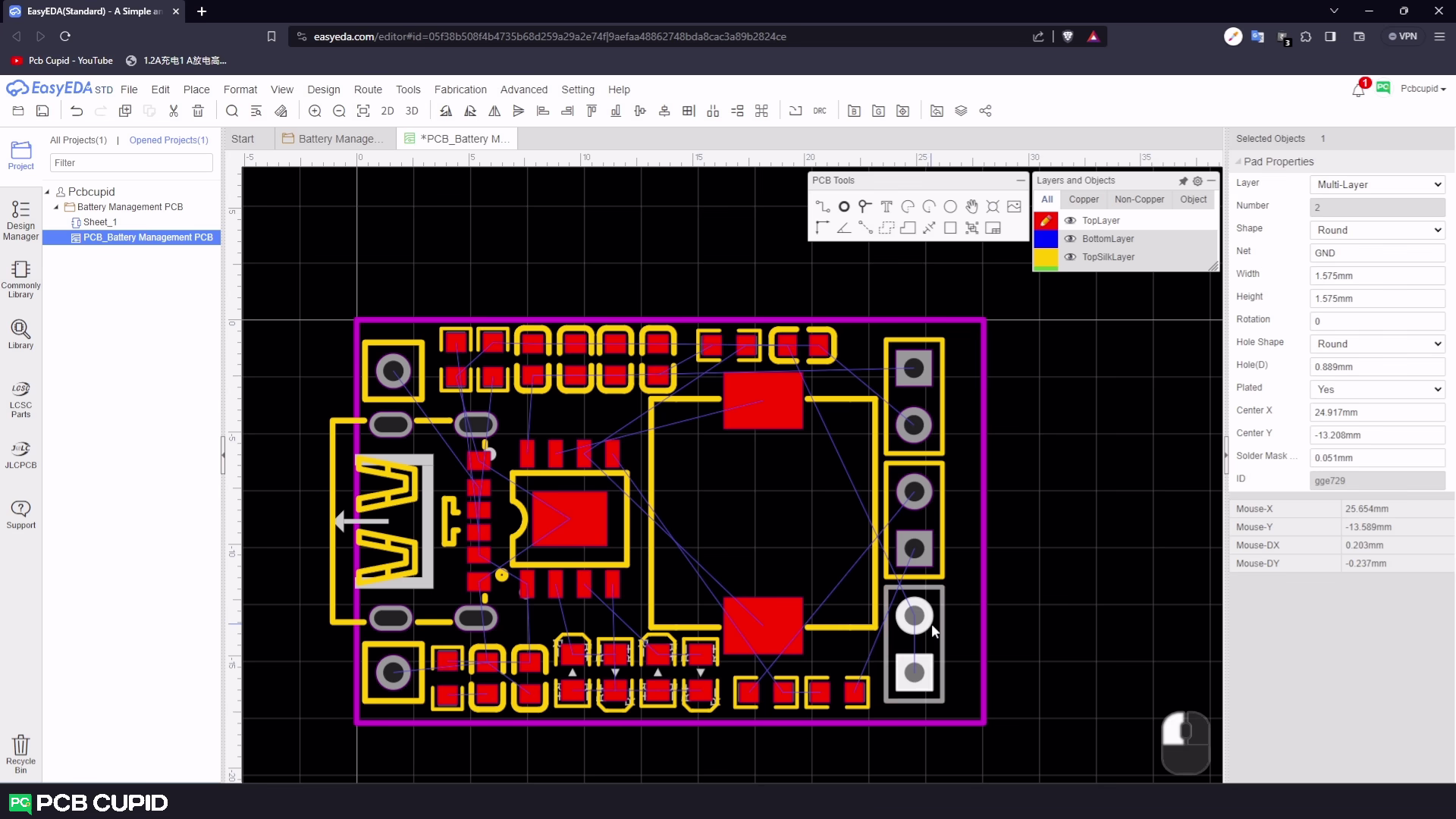1456x819 pixels.
Task: Choose the Dimension measure tool
Action: (929, 227)
